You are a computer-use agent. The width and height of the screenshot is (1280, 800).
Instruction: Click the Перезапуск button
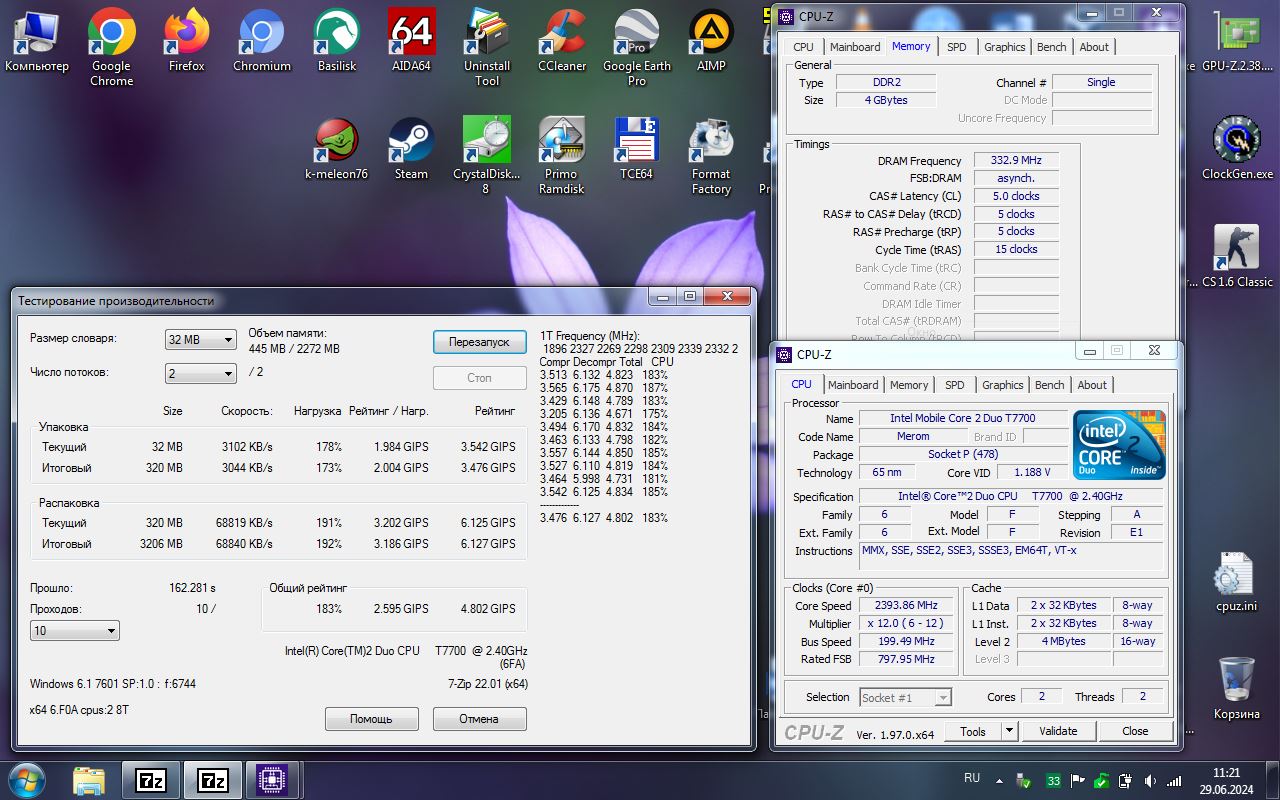click(x=479, y=342)
